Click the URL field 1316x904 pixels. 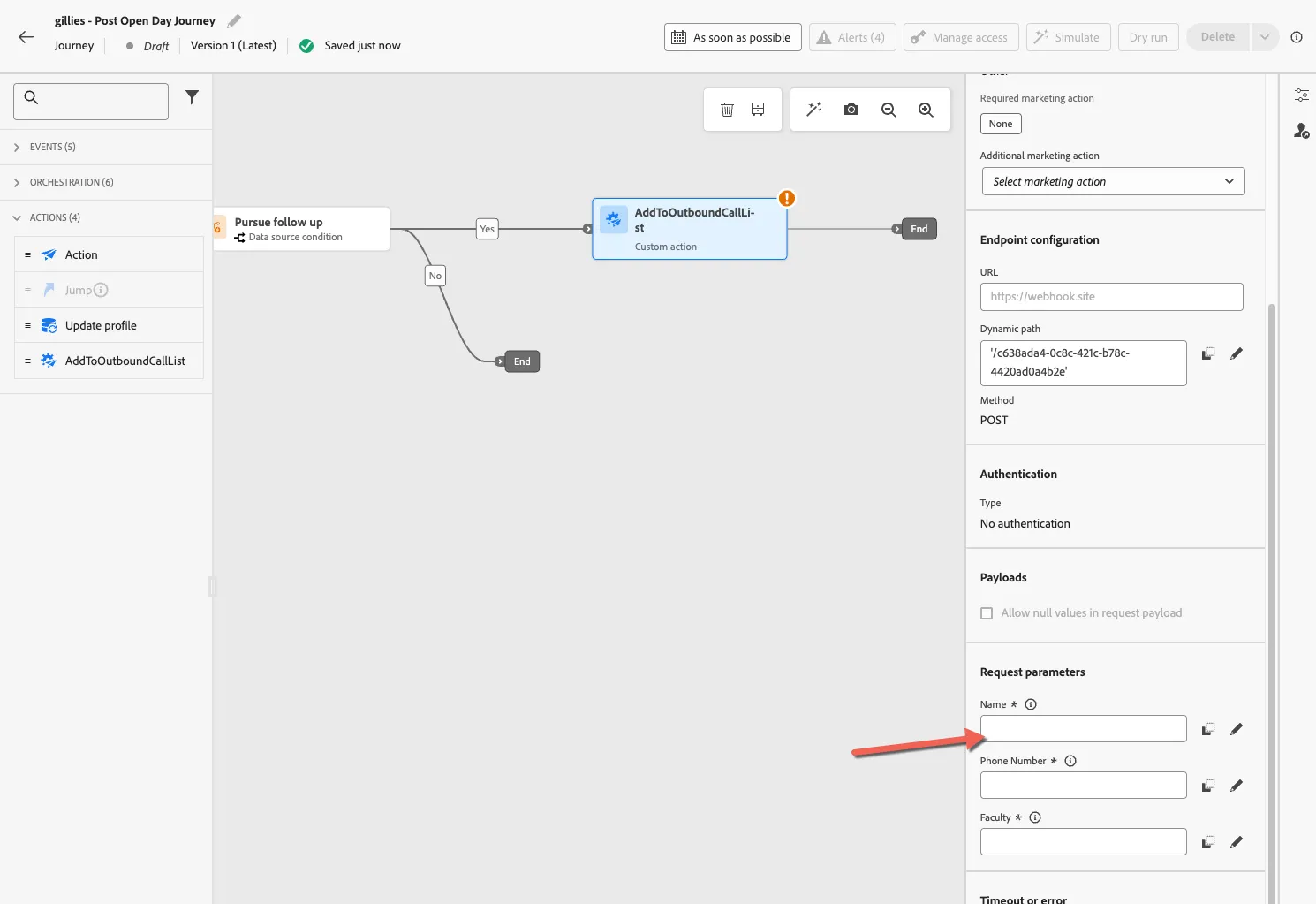click(x=1111, y=297)
